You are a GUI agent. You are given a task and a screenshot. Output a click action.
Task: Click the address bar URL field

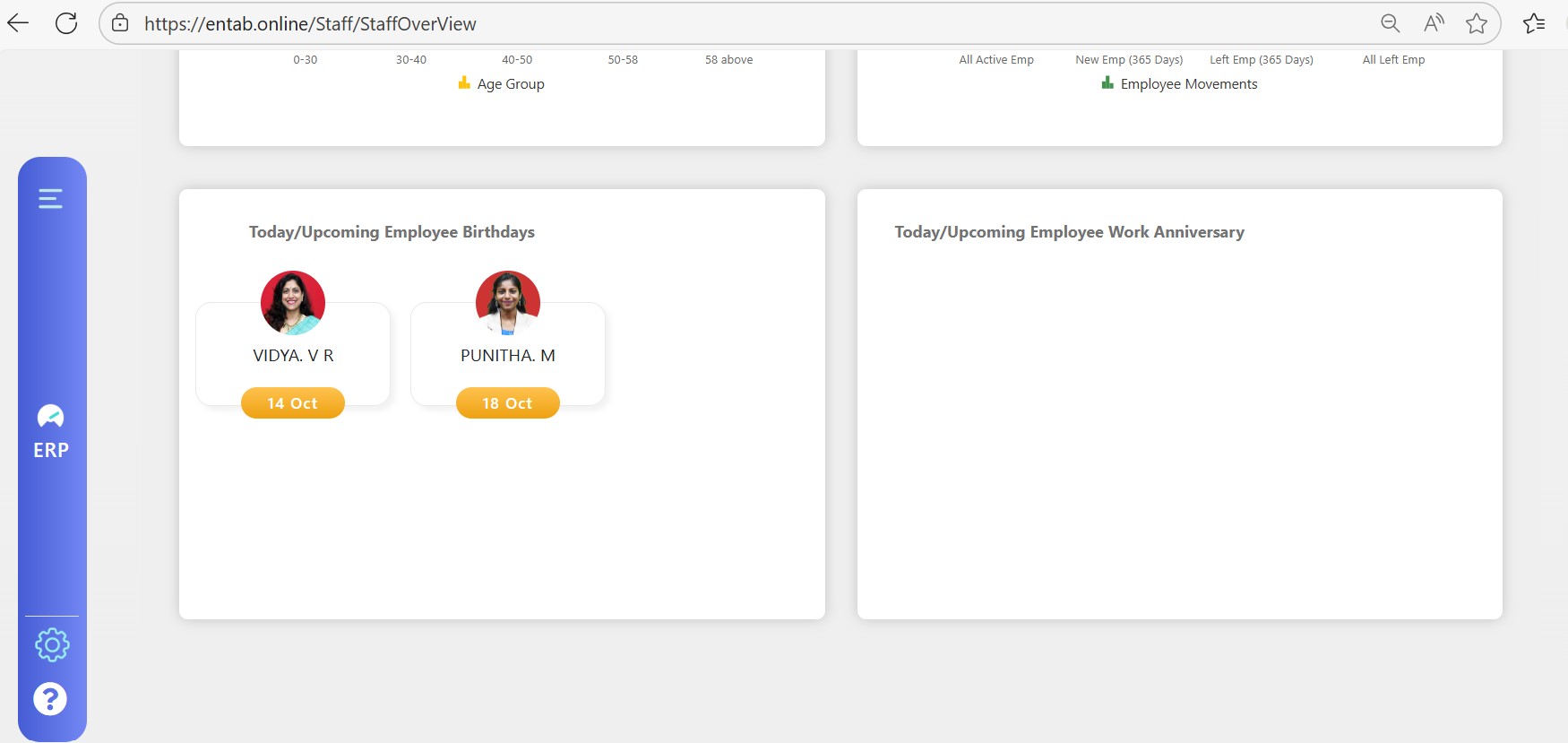[x=717, y=23]
